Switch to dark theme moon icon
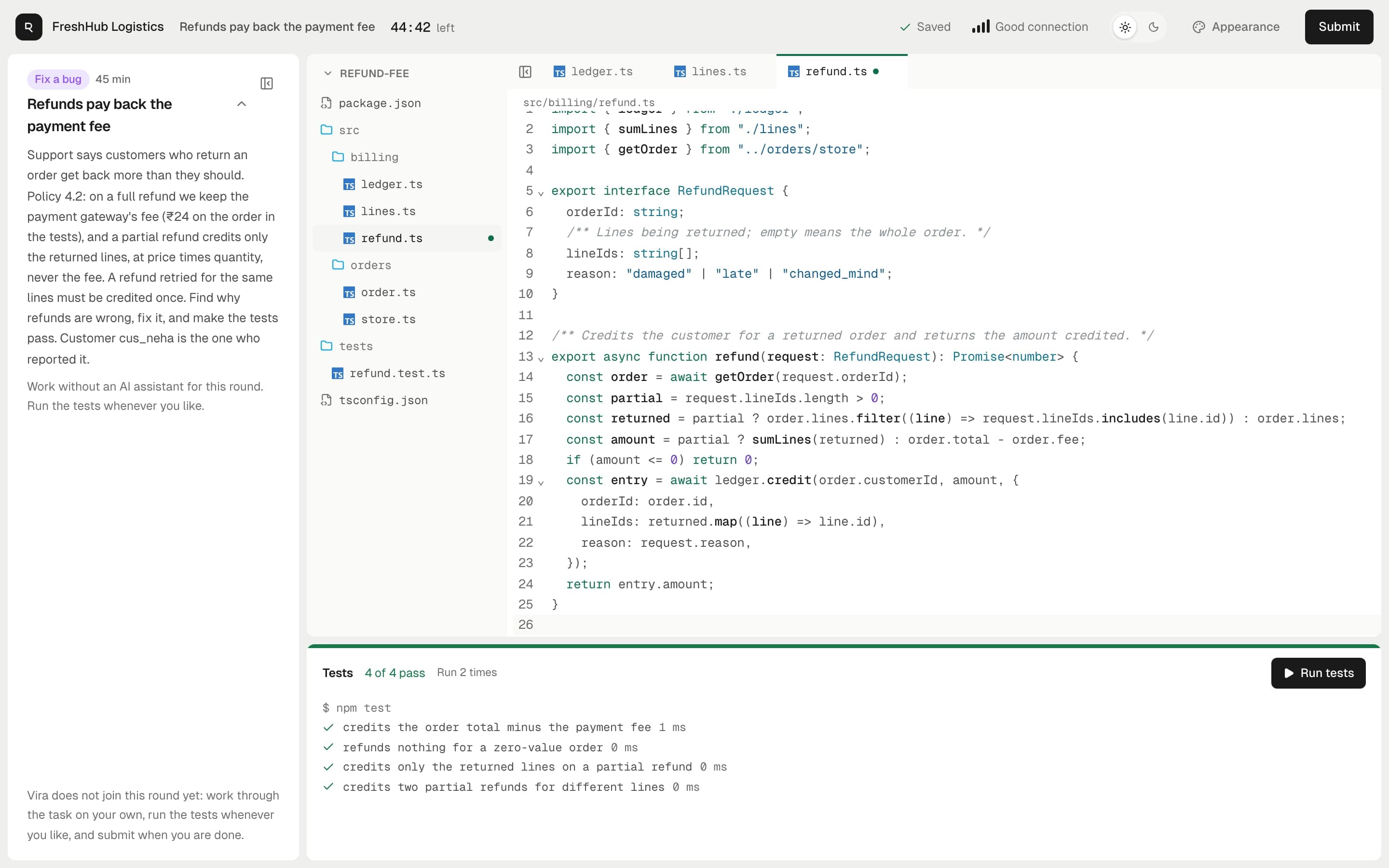 (1154, 27)
